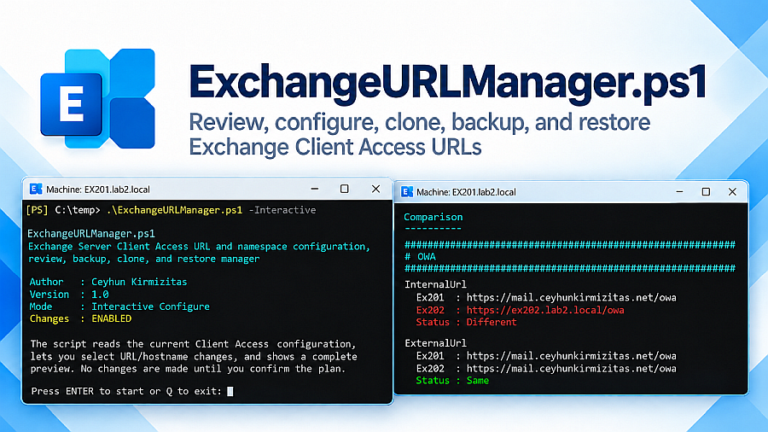Click the 'lets you select URL/hostname changes' line
This screenshot has height=432, width=768.
[193, 357]
